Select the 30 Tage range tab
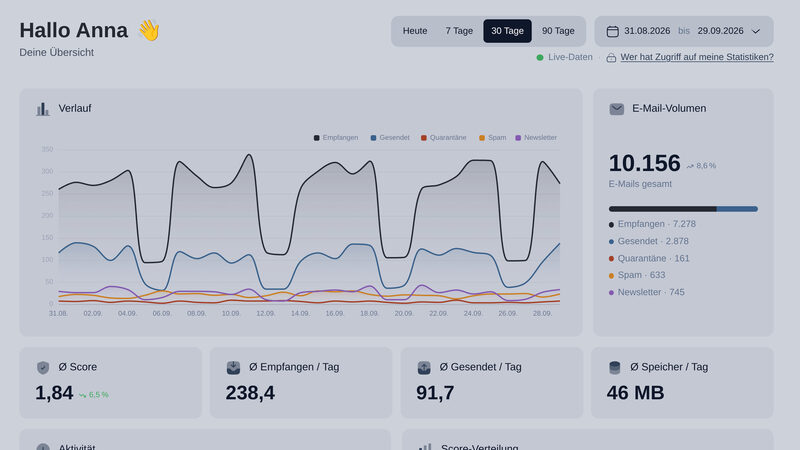The image size is (800, 450). click(x=507, y=31)
